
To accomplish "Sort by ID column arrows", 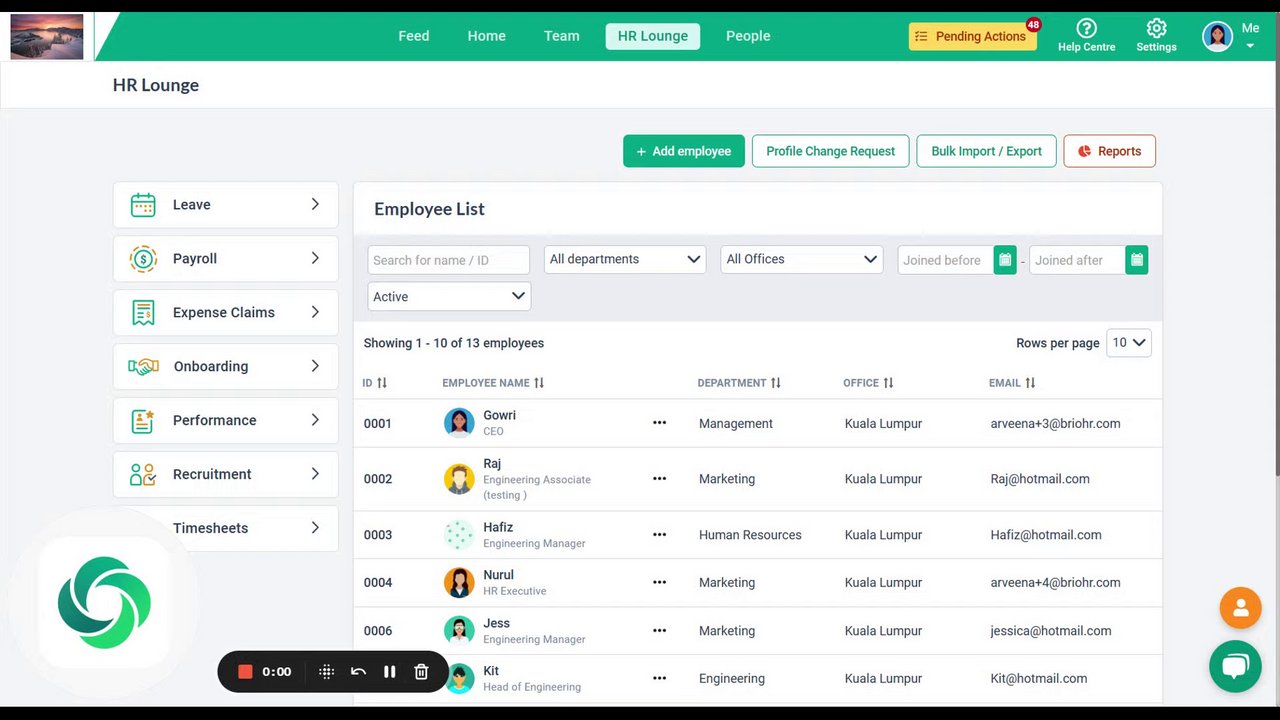I will click(x=381, y=383).
